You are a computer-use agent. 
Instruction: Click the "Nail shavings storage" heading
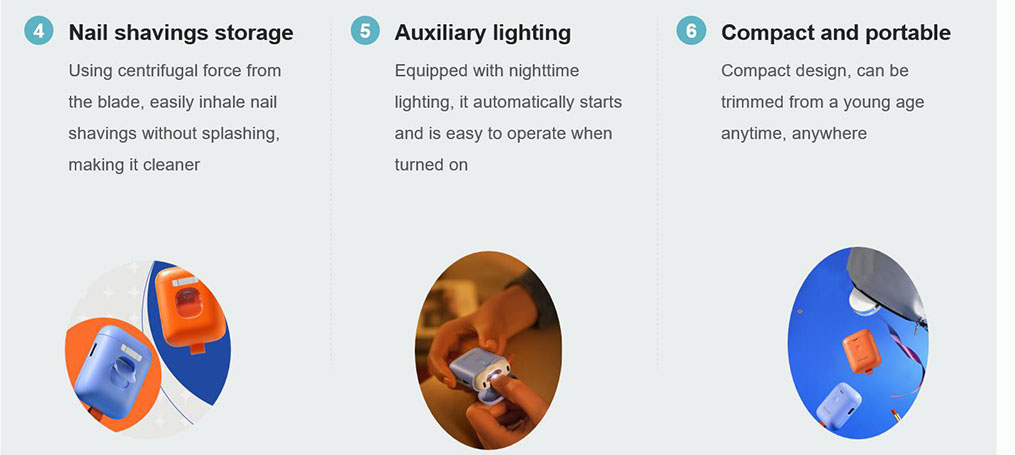181,32
